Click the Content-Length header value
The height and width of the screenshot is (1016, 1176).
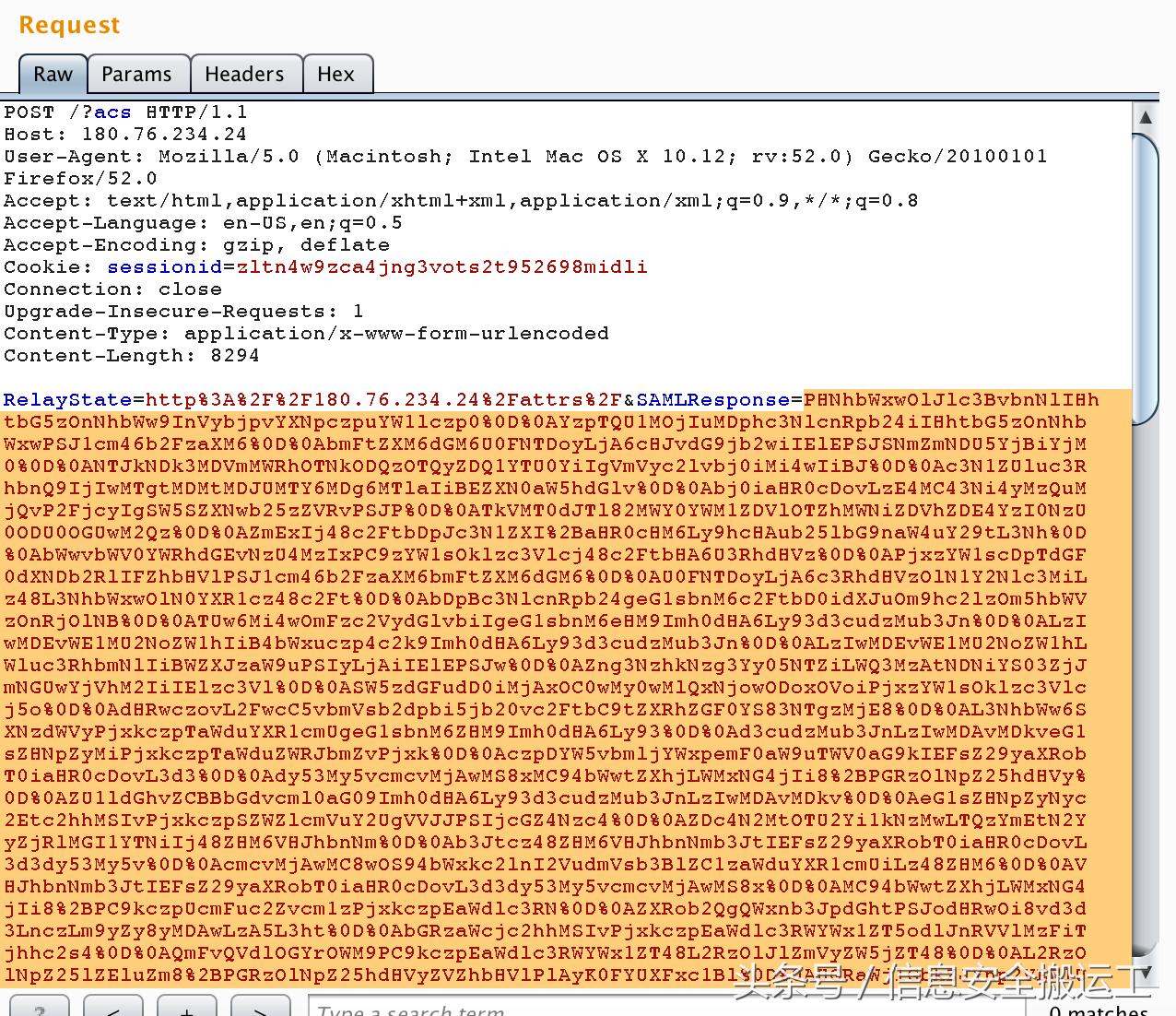(x=235, y=355)
